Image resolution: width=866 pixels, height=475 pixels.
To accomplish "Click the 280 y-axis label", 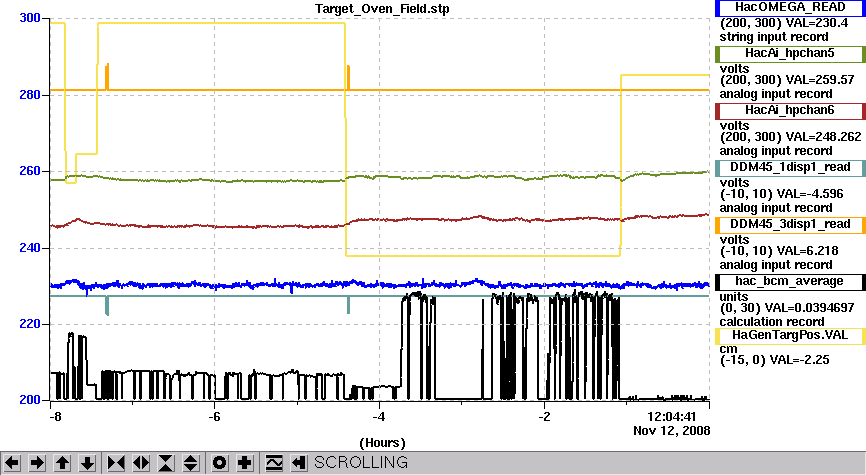I will tap(29, 95).
